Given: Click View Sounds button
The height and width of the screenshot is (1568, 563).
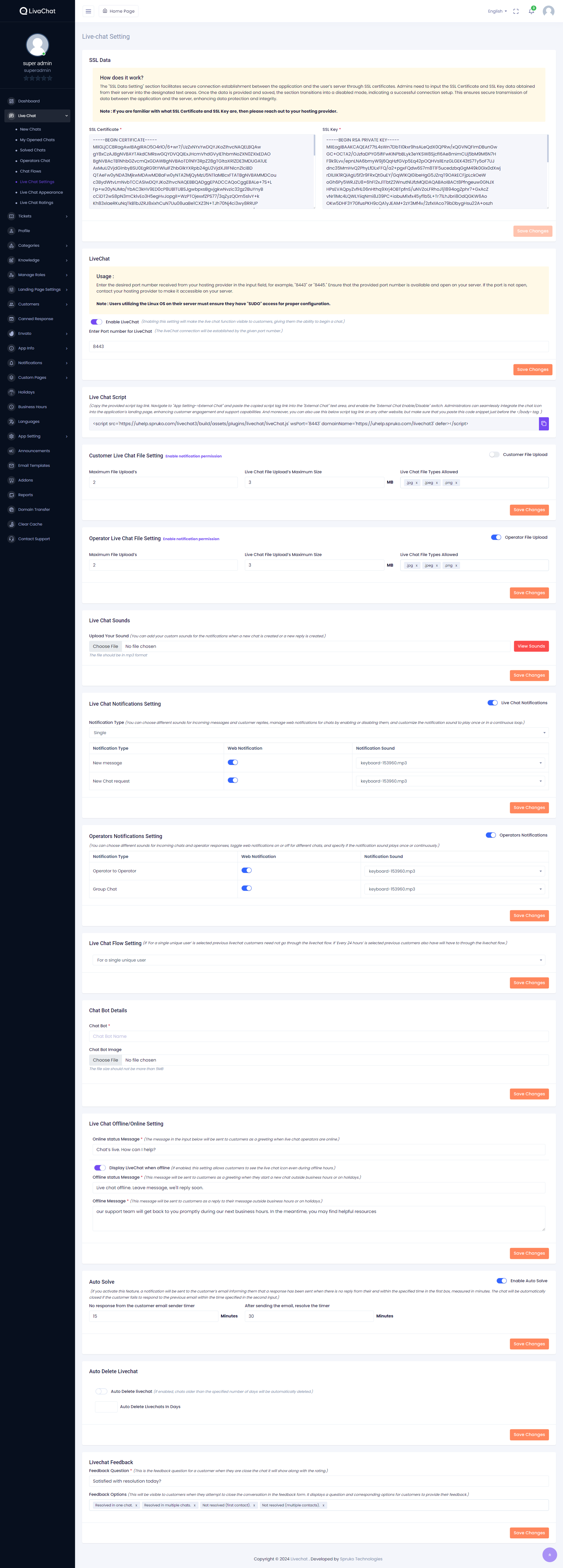Looking at the screenshot, I should pyautogui.click(x=531, y=646).
